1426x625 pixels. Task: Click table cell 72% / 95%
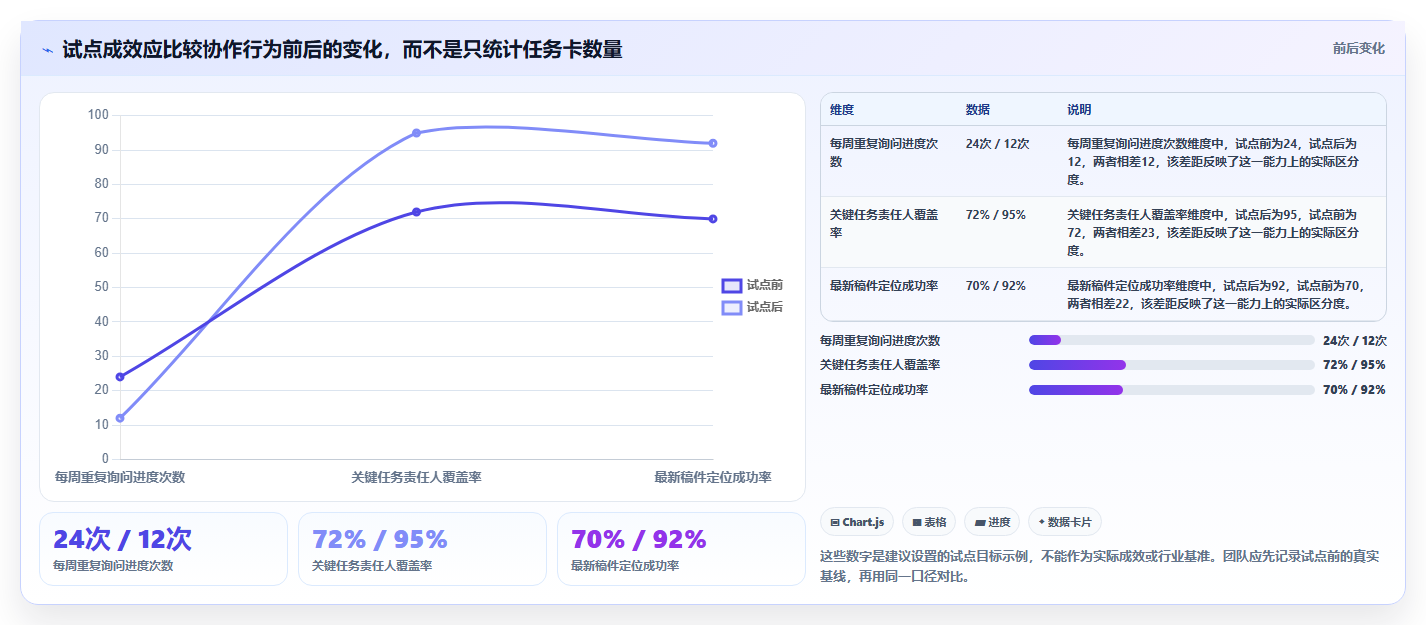(x=995, y=215)
